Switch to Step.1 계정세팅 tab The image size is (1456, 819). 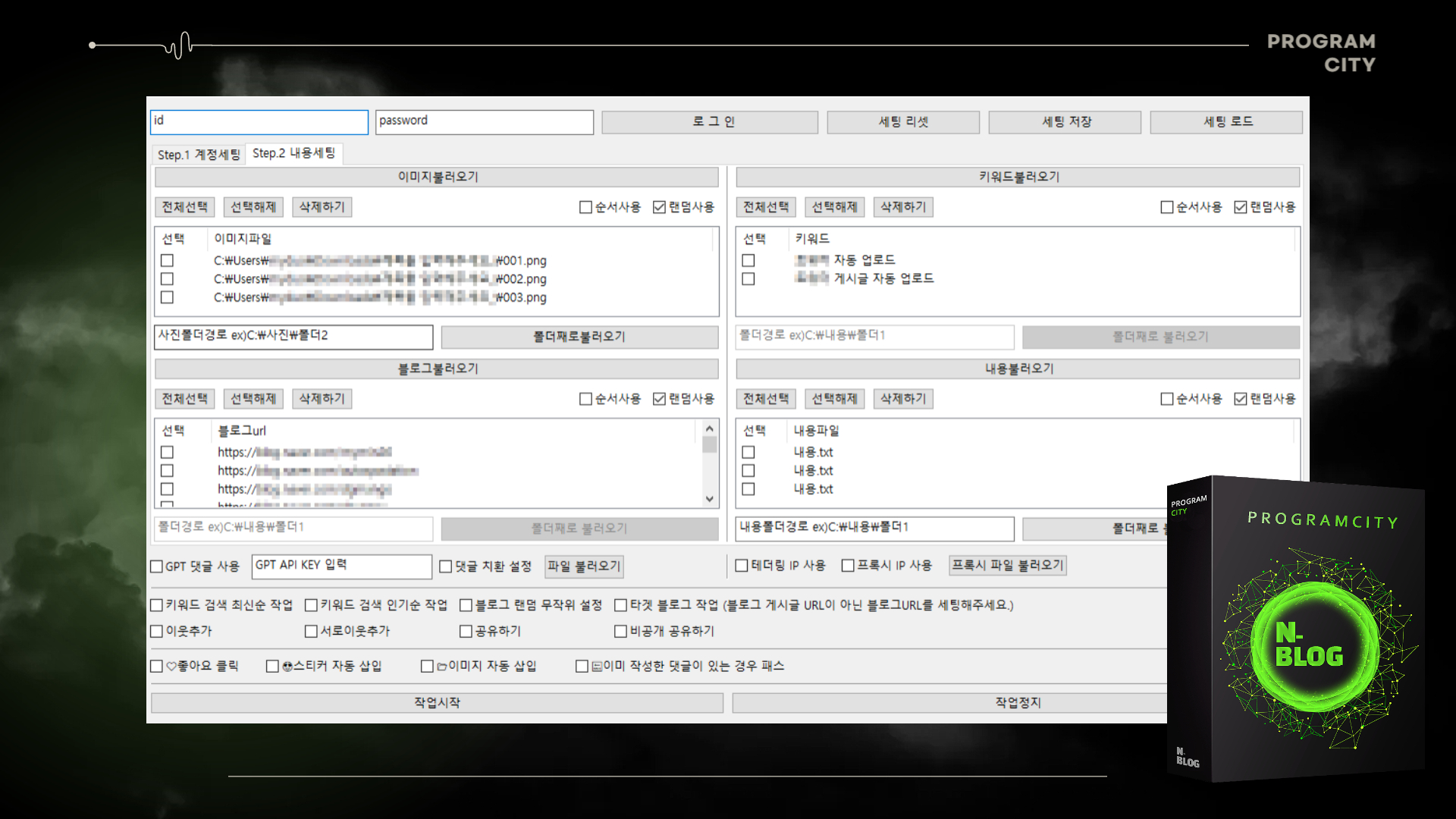199,155
